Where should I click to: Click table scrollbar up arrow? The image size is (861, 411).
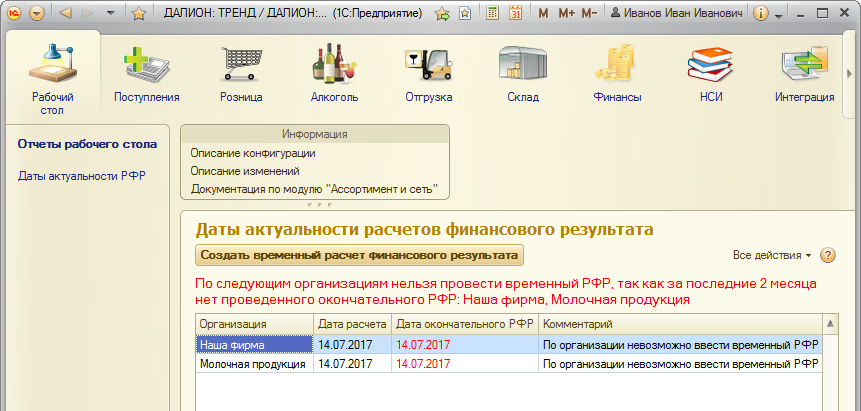831,324
